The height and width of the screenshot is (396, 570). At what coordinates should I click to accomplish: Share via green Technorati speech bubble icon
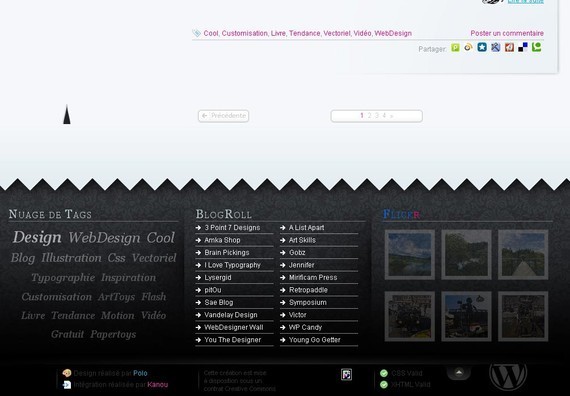coord(537,48)
